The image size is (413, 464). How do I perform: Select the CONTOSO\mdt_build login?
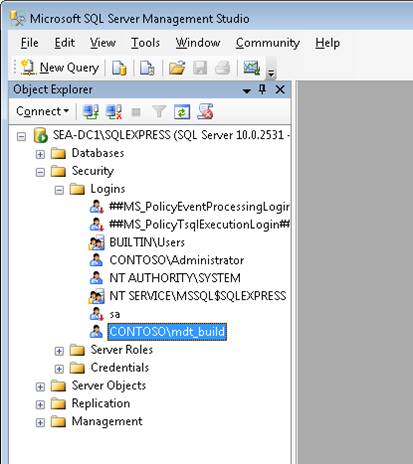tap(167, 332)
